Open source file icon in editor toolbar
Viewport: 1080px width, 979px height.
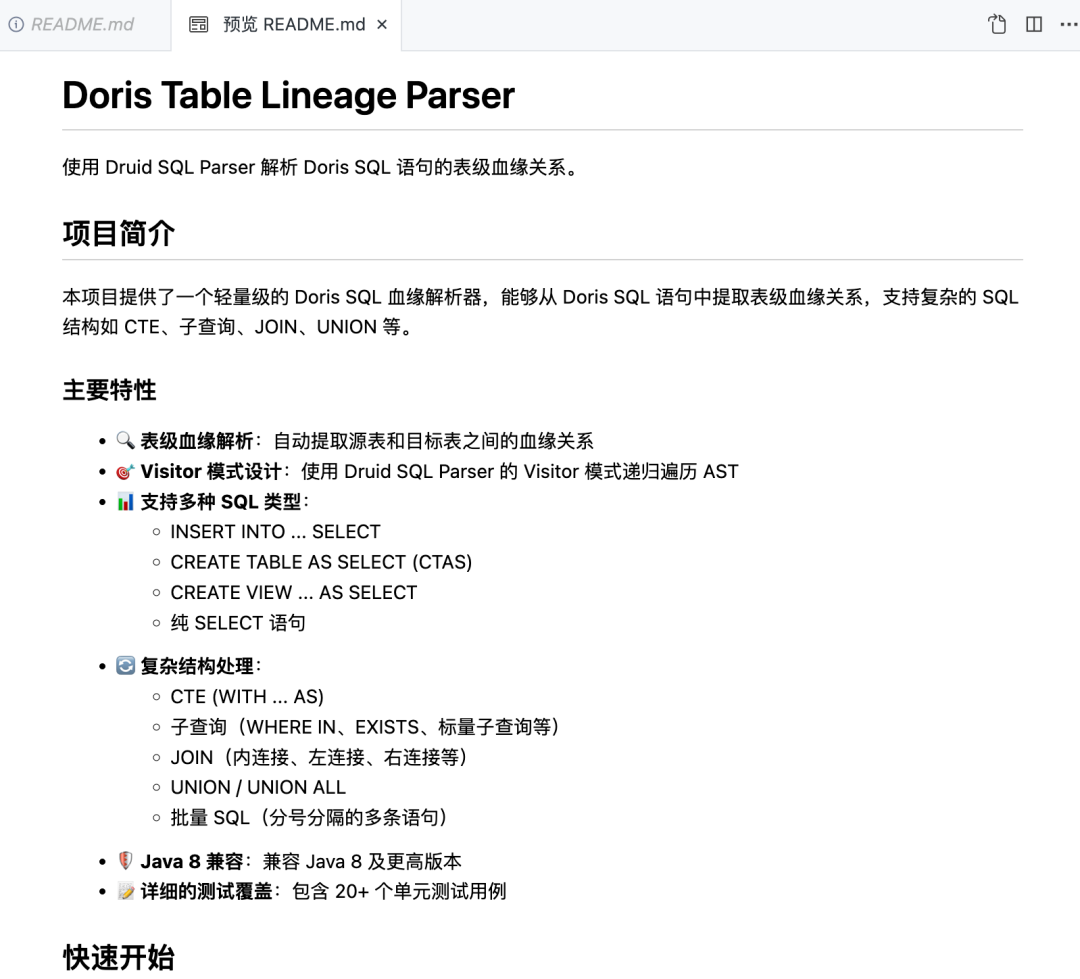pyautogui.click(x=997, y=24)
